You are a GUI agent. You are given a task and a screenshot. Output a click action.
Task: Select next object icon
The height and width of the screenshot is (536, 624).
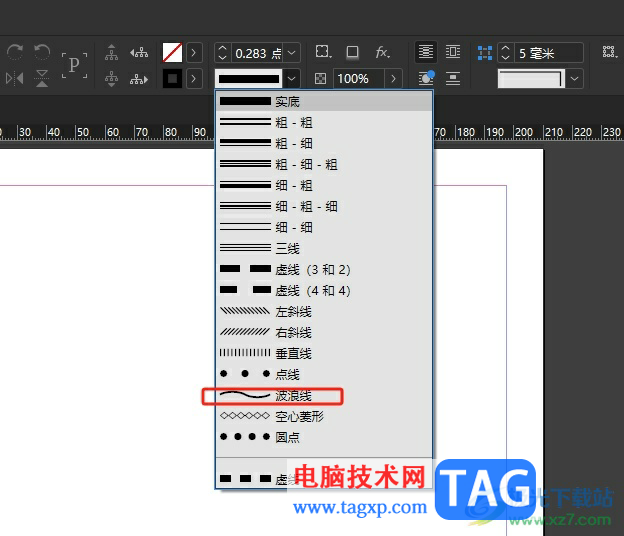click(x=139, y=79)
